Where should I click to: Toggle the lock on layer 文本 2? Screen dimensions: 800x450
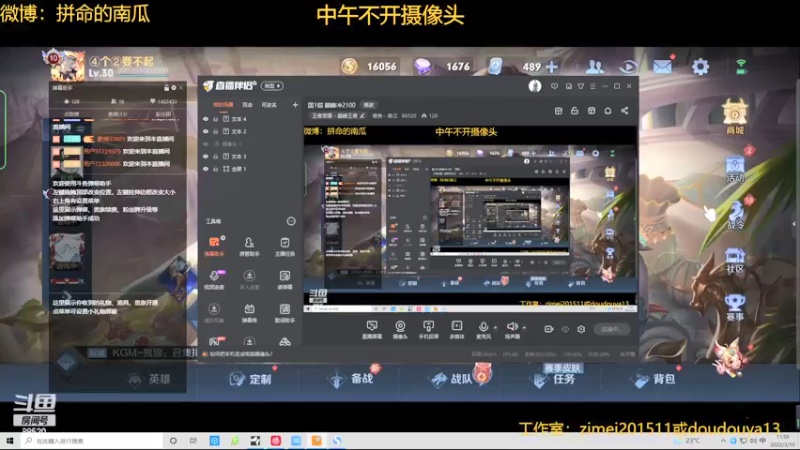coord(215,131)
